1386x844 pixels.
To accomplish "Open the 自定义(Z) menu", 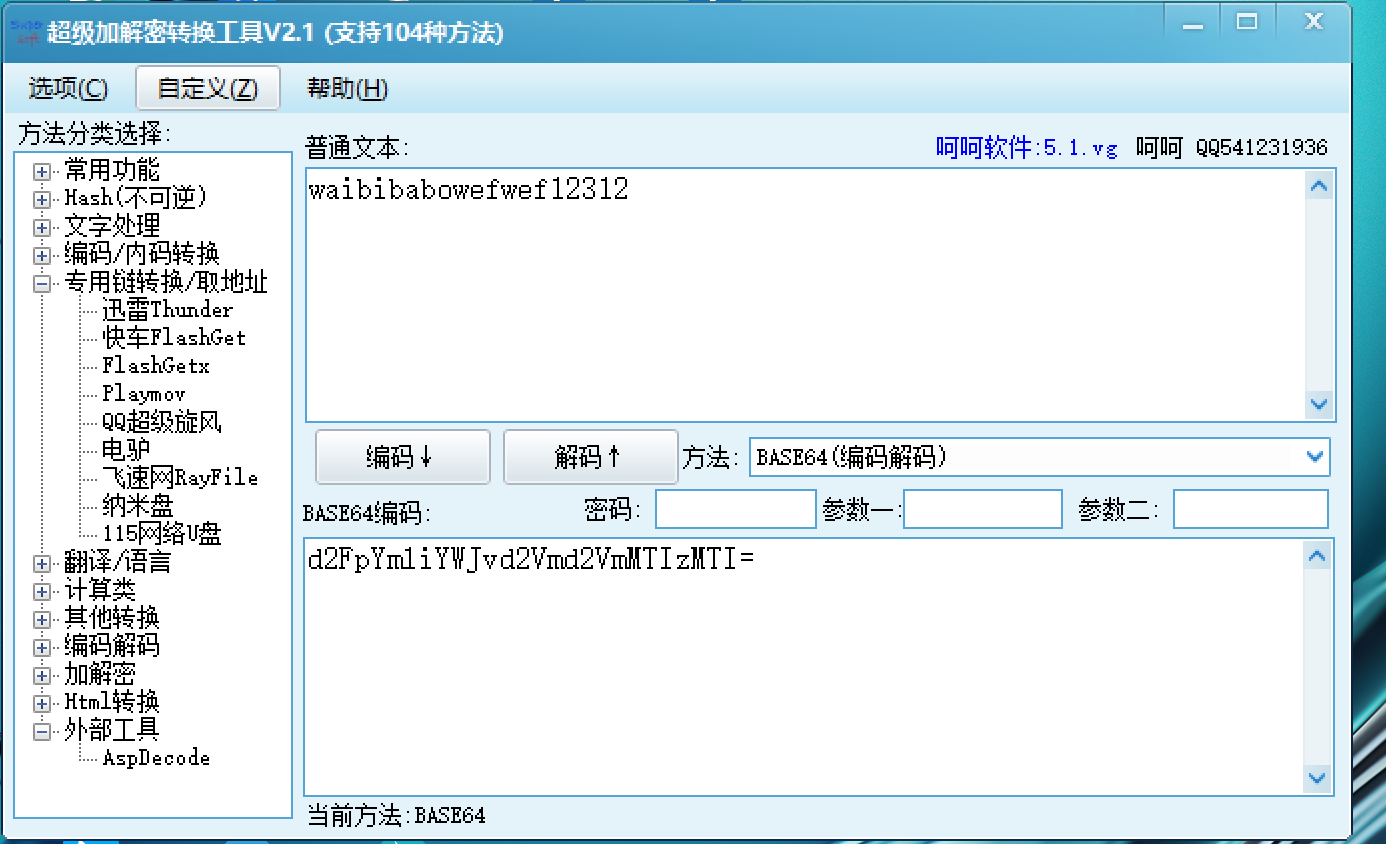I will [x=208, y=88].
